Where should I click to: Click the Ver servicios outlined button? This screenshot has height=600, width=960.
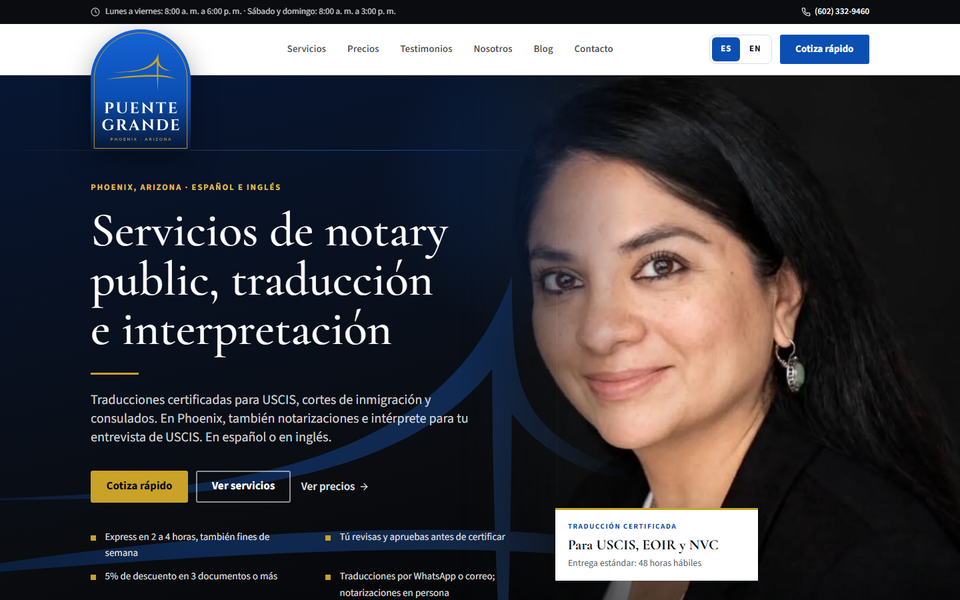[243, 486]
